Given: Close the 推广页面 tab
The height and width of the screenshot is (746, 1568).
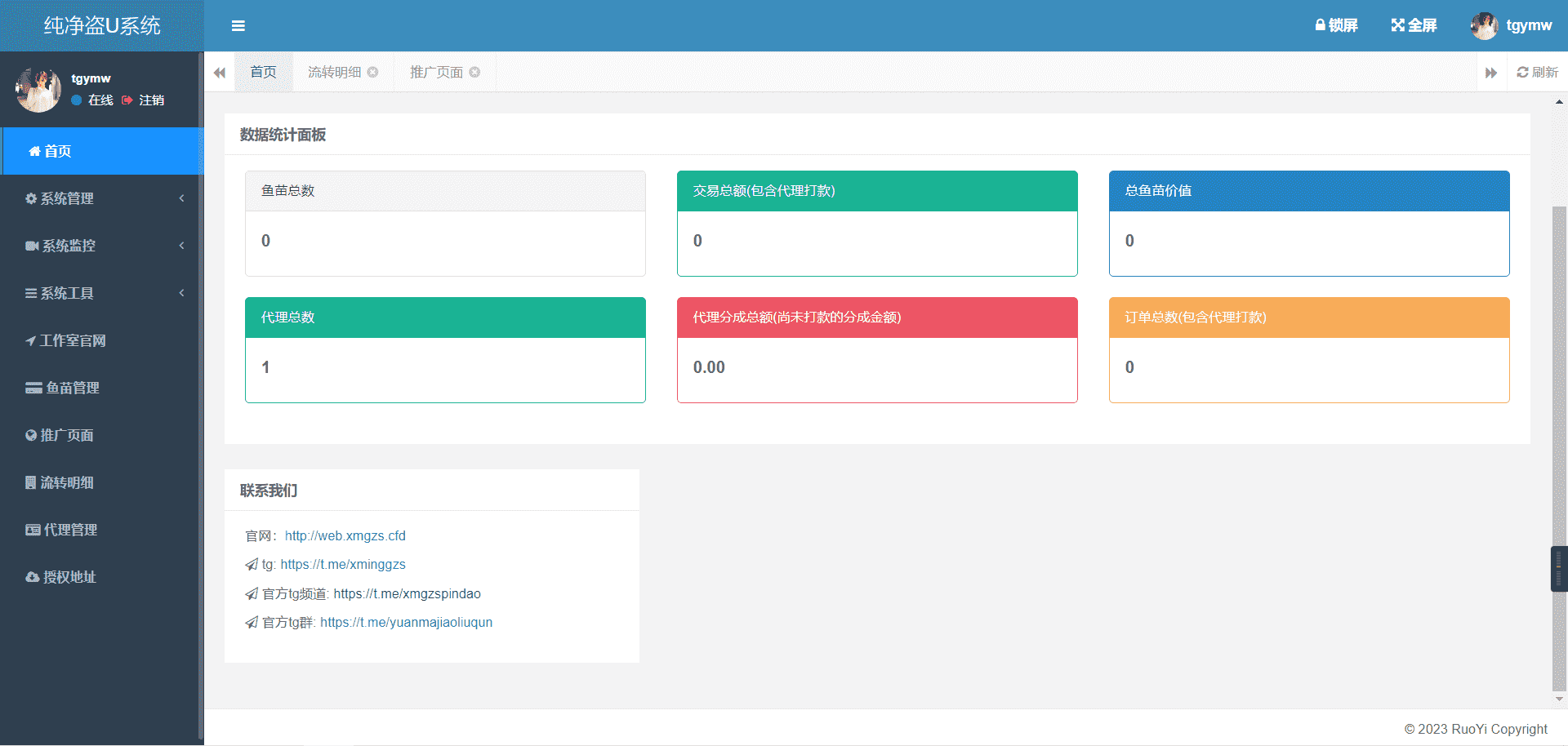Looking at the screenshot, I should coord(474,72).
